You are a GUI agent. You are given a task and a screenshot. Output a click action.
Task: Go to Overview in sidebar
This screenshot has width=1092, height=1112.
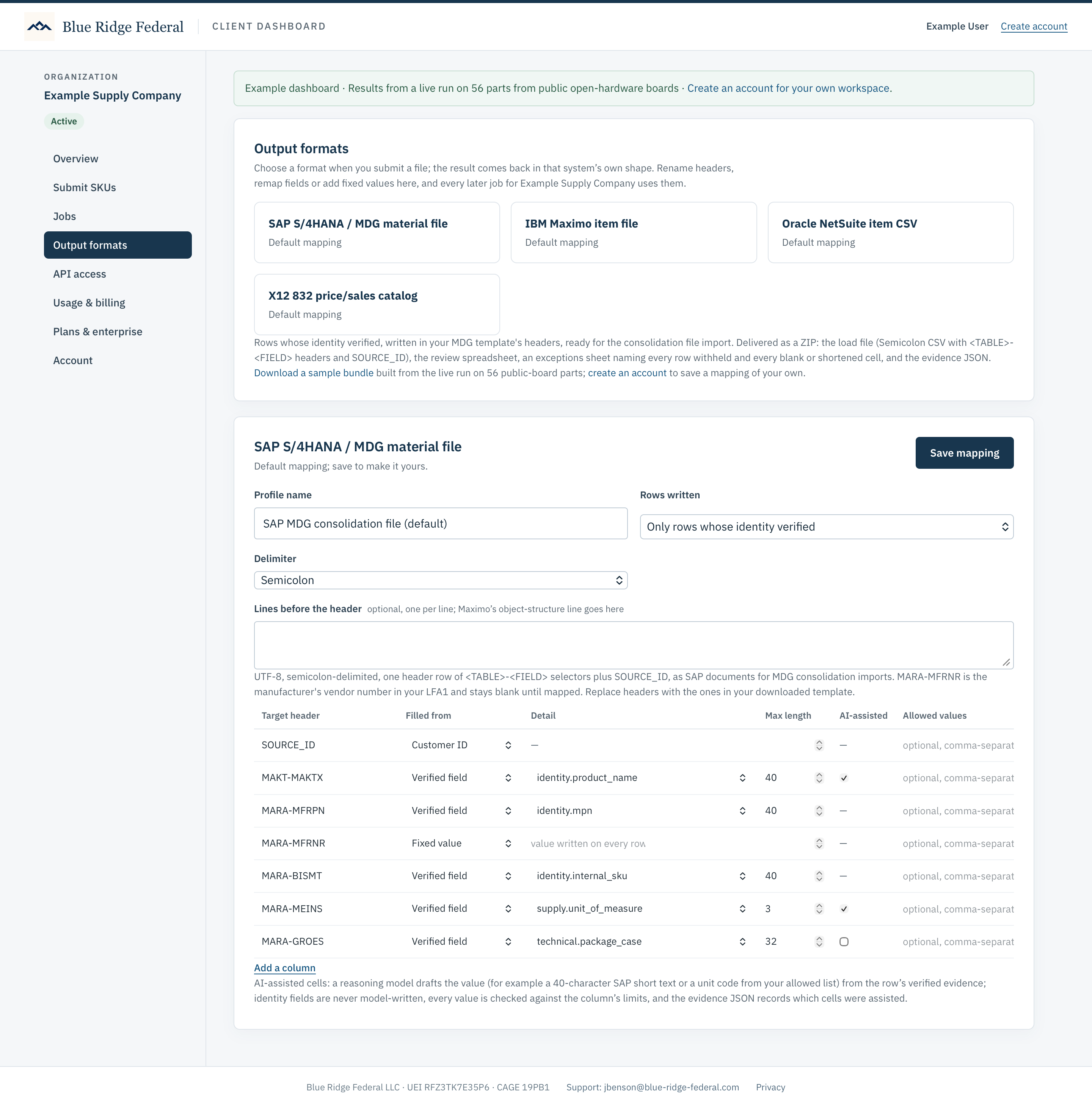pyautogui.click(x=118, y=159)
